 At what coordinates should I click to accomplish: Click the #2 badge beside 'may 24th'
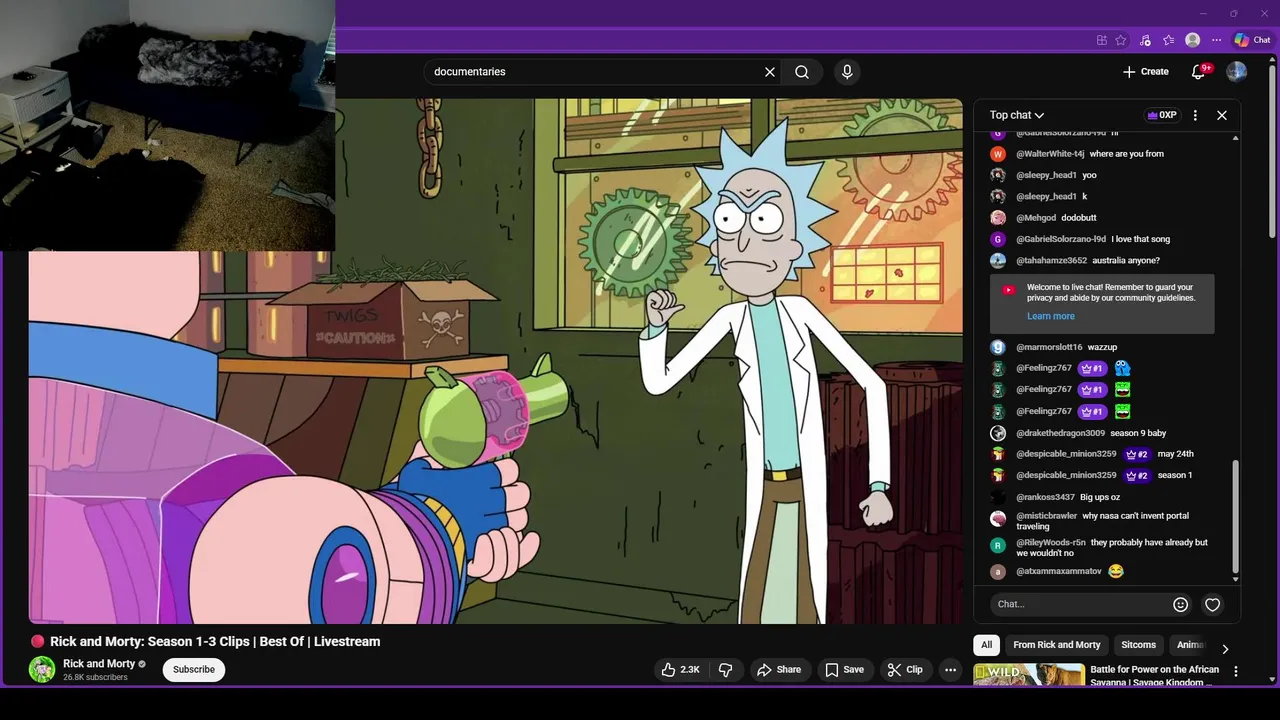coord(1137,454)
